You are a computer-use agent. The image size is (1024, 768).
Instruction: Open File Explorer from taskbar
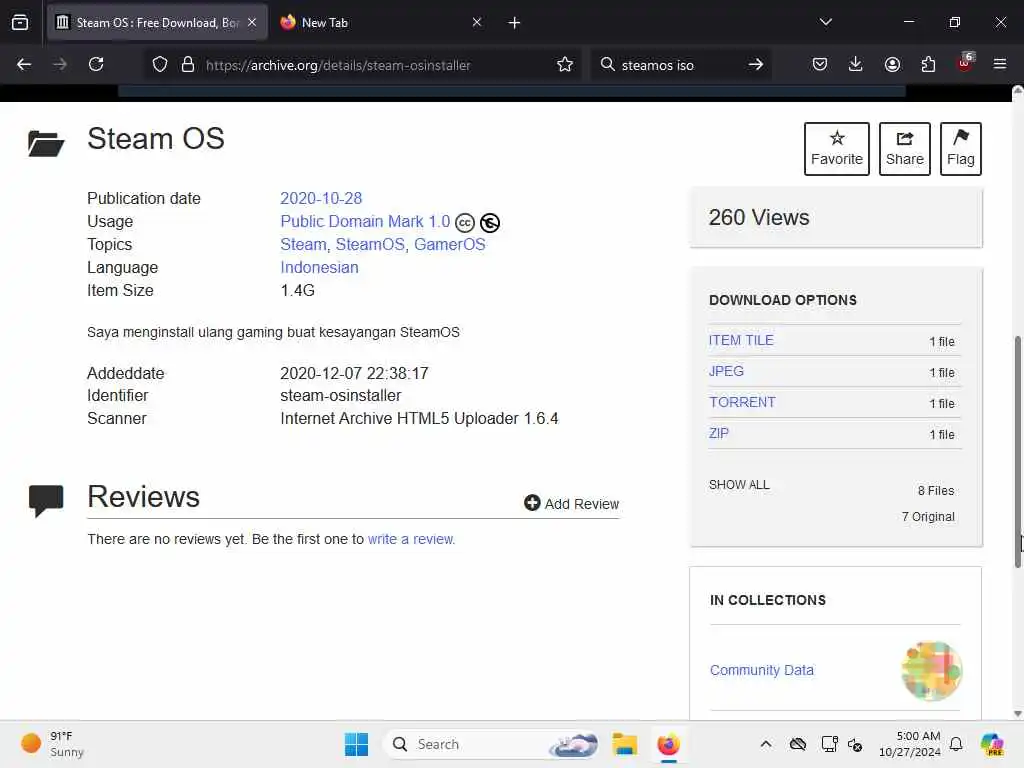(624, 744)
